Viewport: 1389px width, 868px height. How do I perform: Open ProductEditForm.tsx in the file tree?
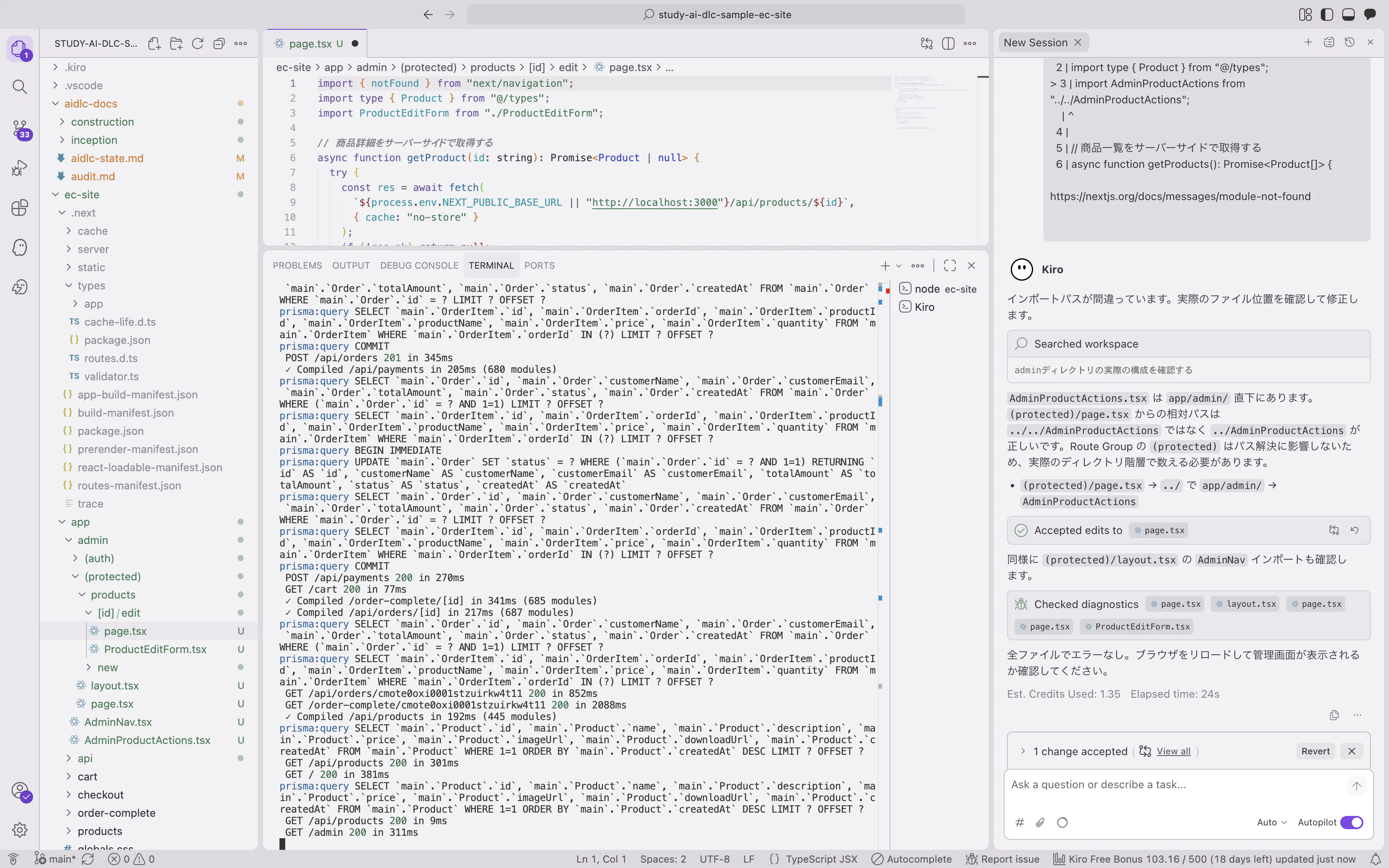155,649
